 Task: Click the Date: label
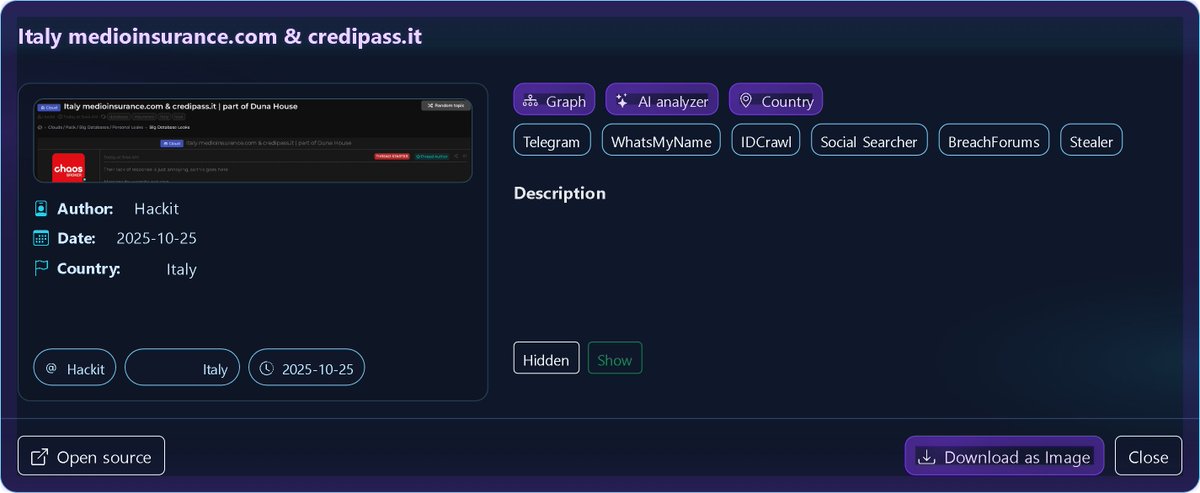pyautogui.click(x=76, y=238)
